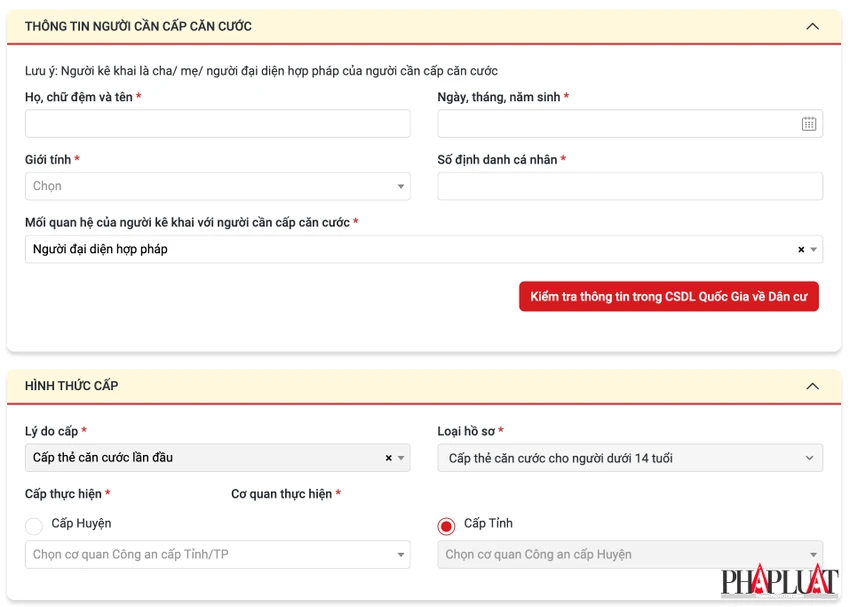Click the 'Cấp Tỉnh' label text
The height and width of the screenshot is (607, 850).
[488, 523]
